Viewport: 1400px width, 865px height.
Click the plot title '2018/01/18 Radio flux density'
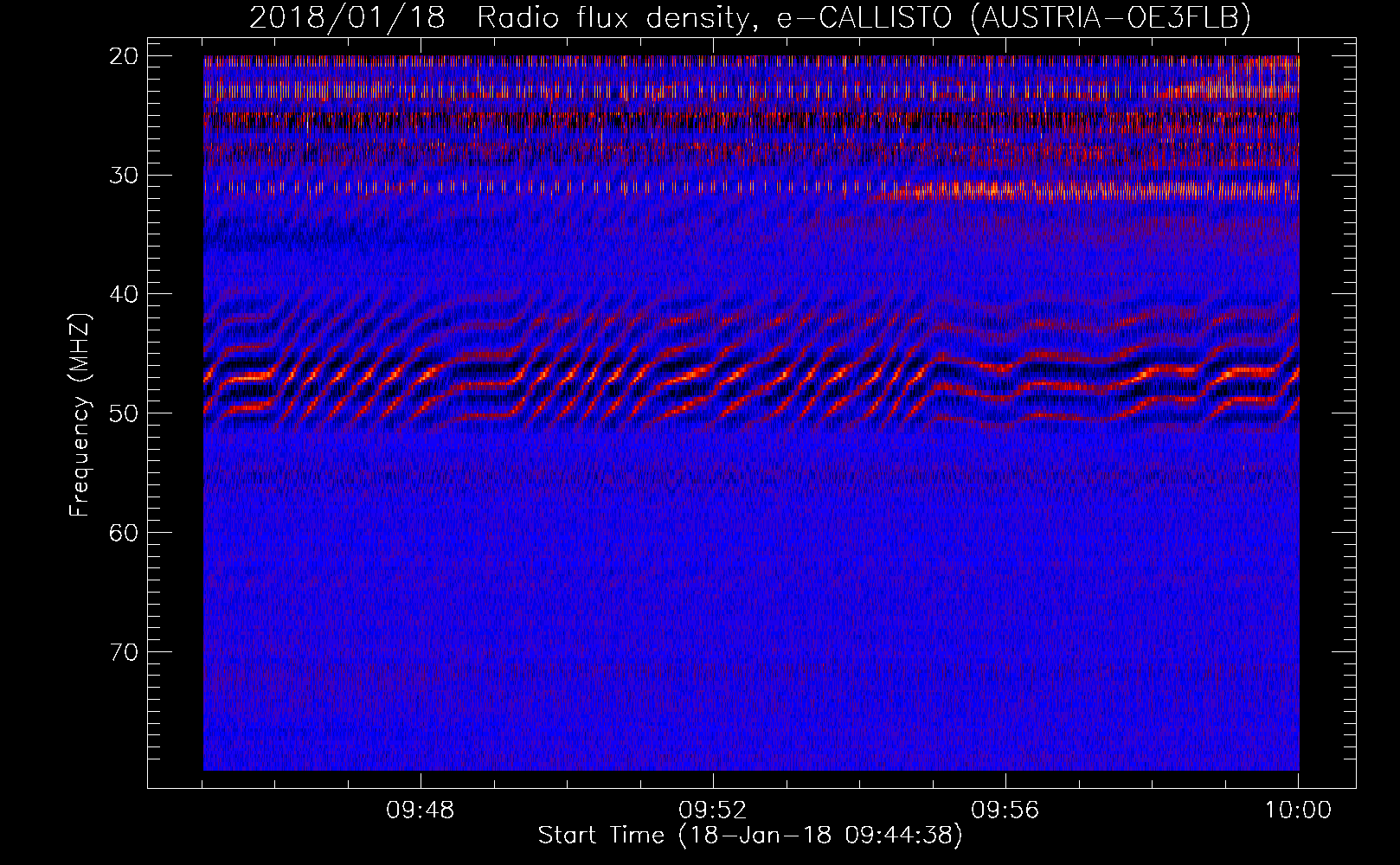pos(750,17)
